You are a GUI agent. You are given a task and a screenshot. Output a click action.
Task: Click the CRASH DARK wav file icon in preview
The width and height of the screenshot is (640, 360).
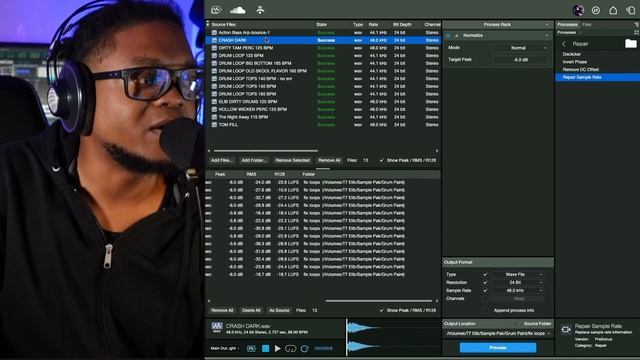pyautogui.click(x=217, y=327)
